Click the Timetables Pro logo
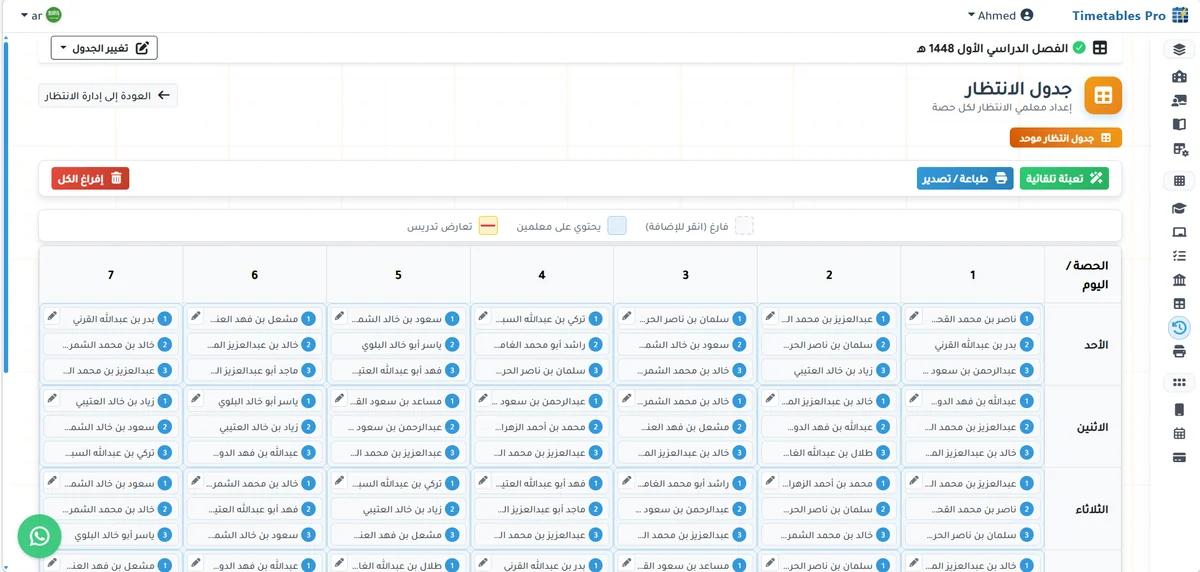The image size is (1200, 572). pyautogui.click(x=1129, y=16)
